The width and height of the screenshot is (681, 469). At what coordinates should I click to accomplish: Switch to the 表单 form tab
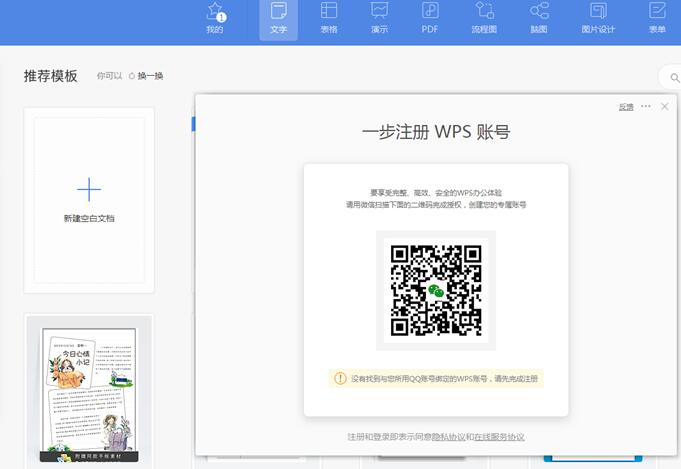[657, 20]
